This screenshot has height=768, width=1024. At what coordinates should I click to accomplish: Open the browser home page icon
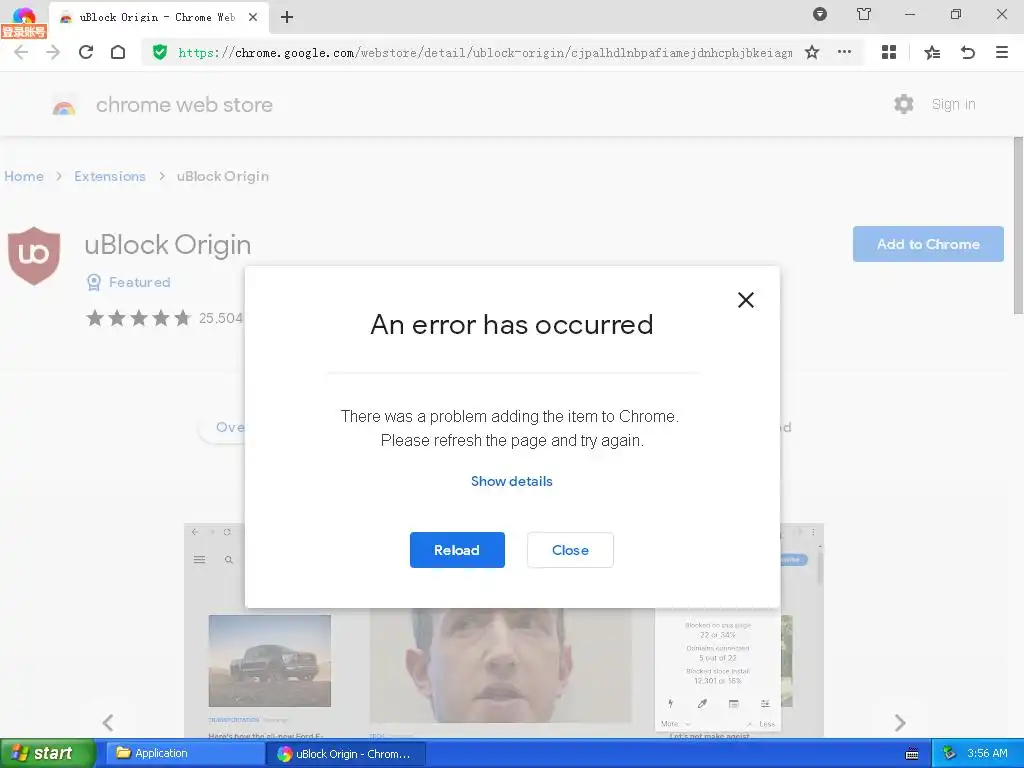coord(118,52)
